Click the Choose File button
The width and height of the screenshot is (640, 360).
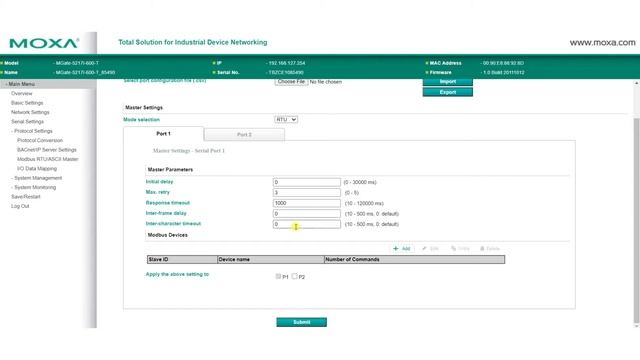291,82
